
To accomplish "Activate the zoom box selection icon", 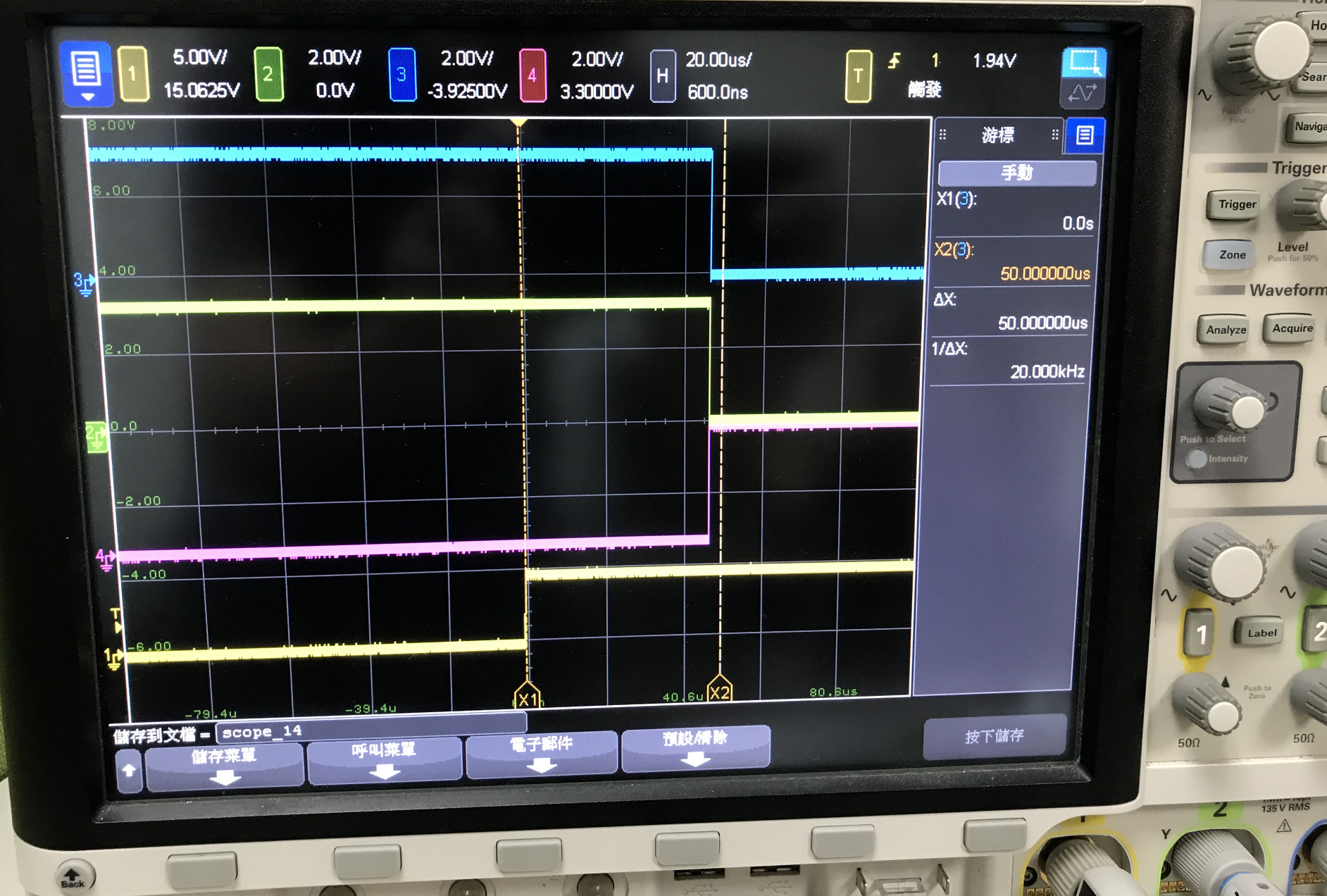I will (x=1083, y=62).
